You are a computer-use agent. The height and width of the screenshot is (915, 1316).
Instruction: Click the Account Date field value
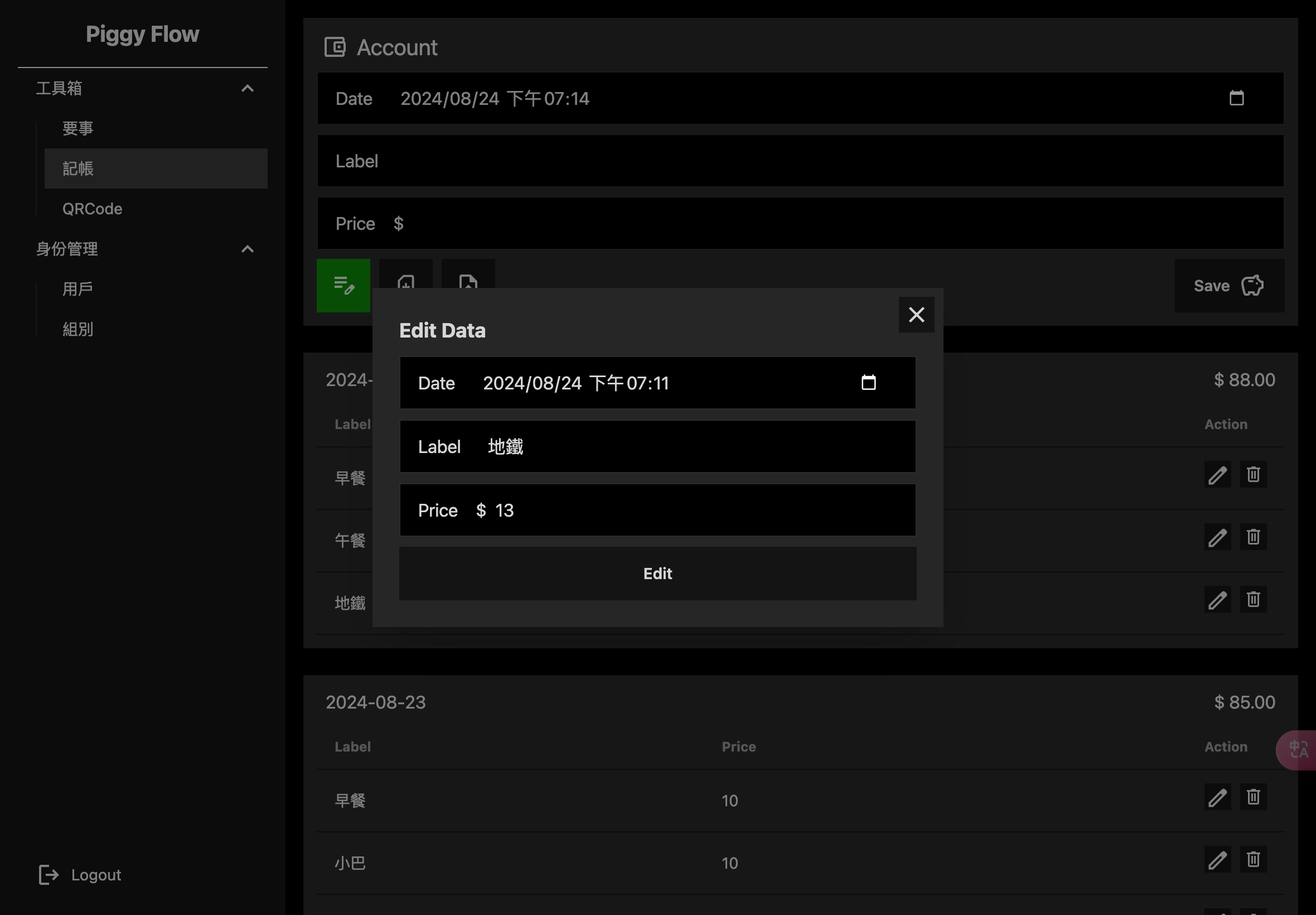click(495, 99)
